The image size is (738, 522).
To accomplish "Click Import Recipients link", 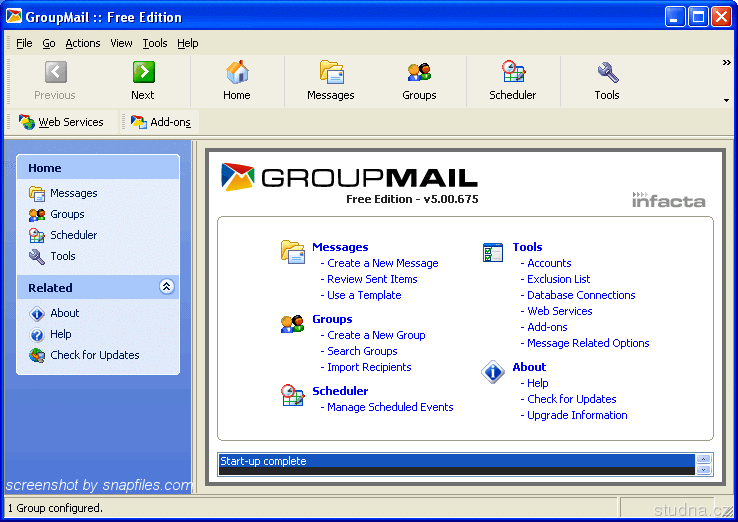I will pos(369,367).
